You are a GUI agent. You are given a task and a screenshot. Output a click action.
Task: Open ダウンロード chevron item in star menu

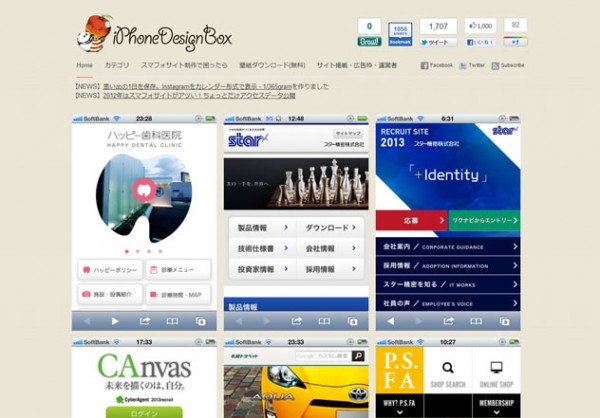[330, 228]
